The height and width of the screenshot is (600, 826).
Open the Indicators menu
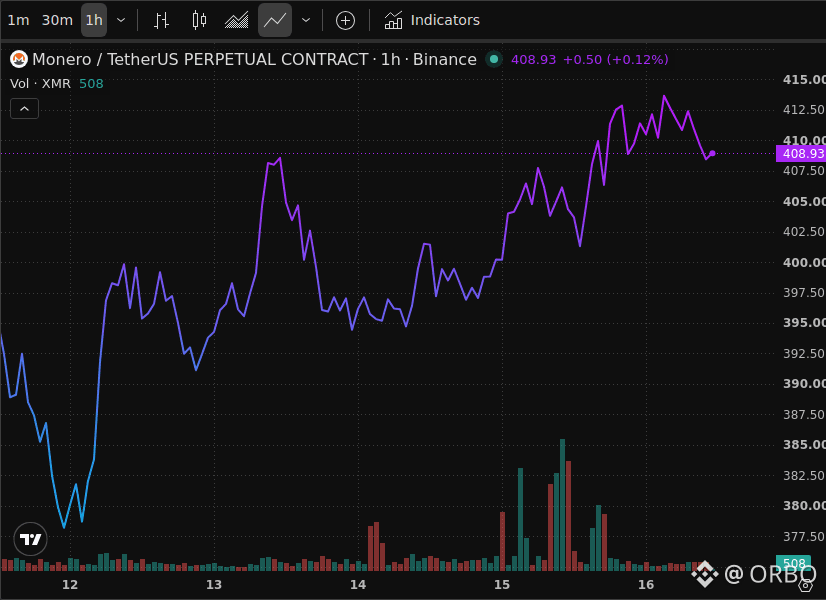[432, 20]
